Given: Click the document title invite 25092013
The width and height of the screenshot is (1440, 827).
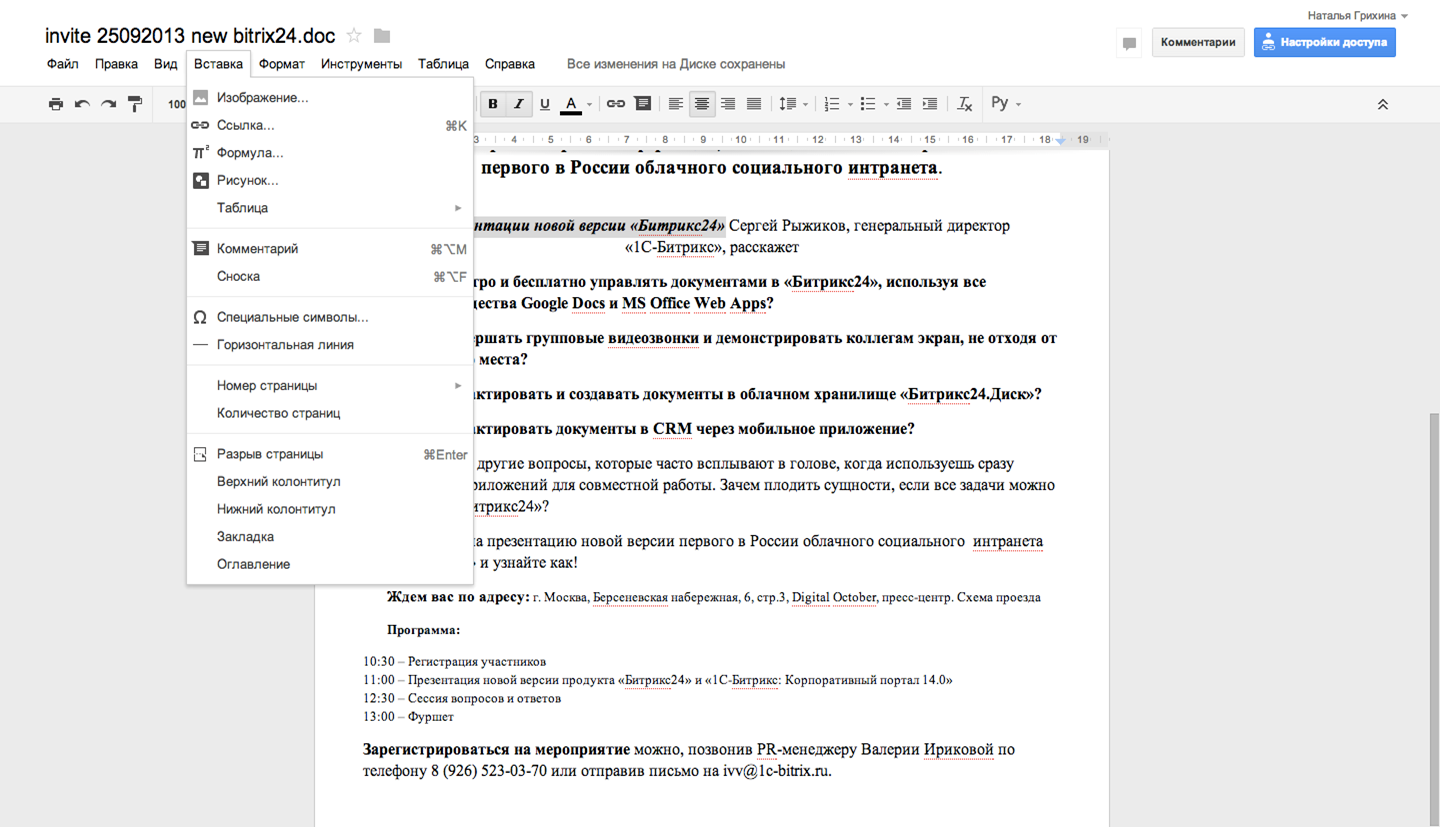Looking at the screenshot, I should pyautogui.click(x=190, y=36).
